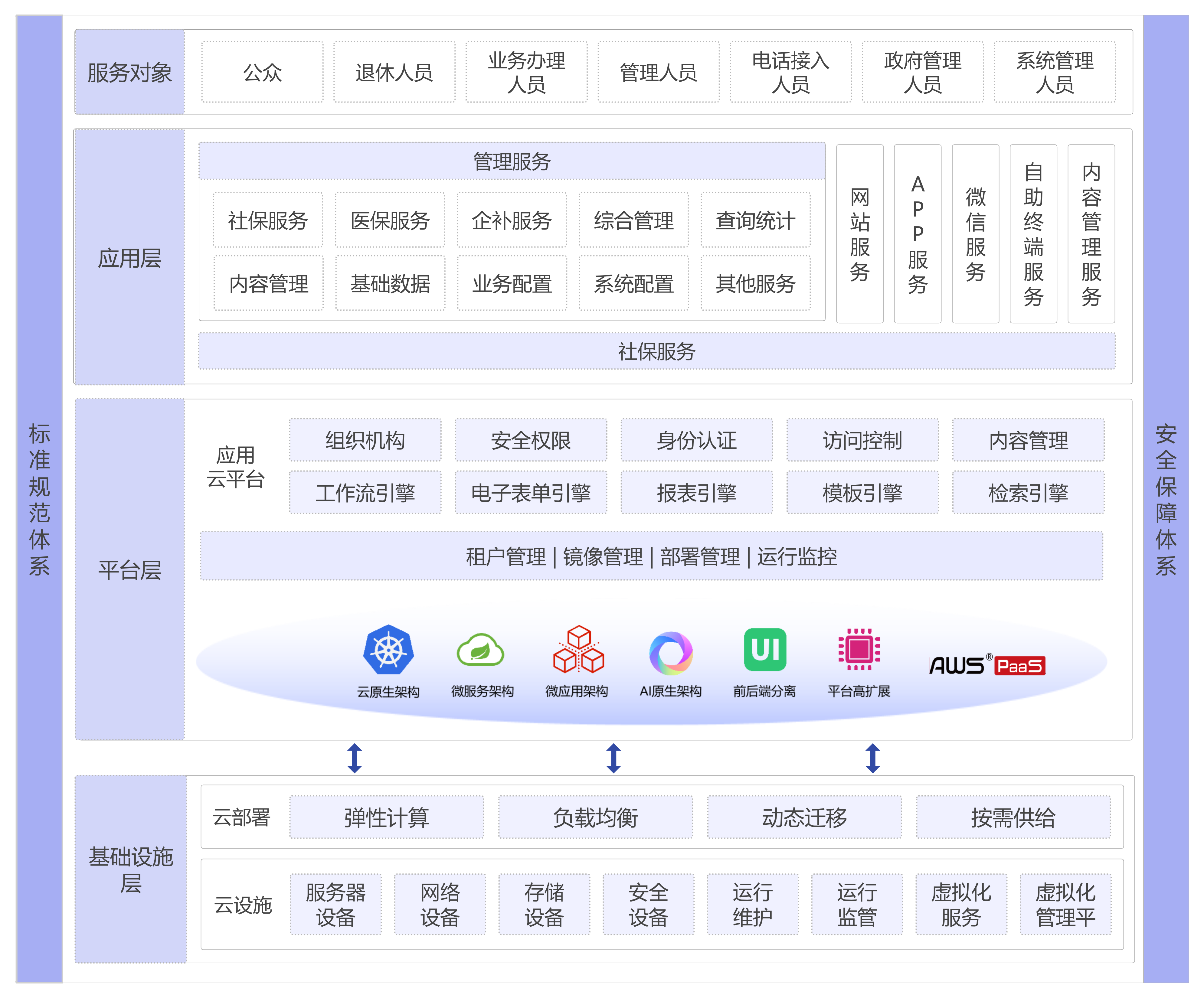Click the 负载均衡 box
1204x998 pixels.
pos(595,817)
